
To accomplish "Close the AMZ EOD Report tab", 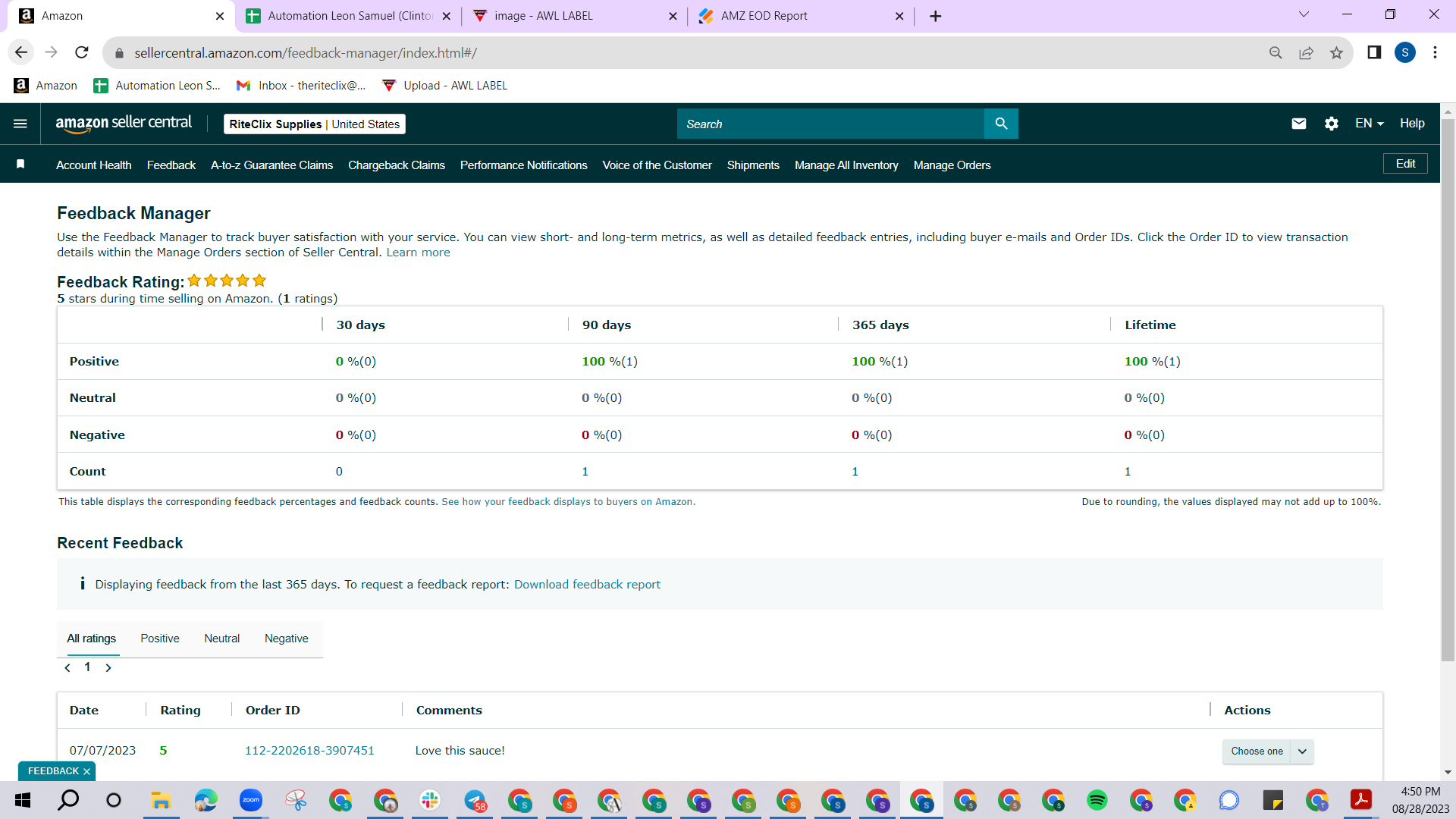I will [x=899, y=16].
